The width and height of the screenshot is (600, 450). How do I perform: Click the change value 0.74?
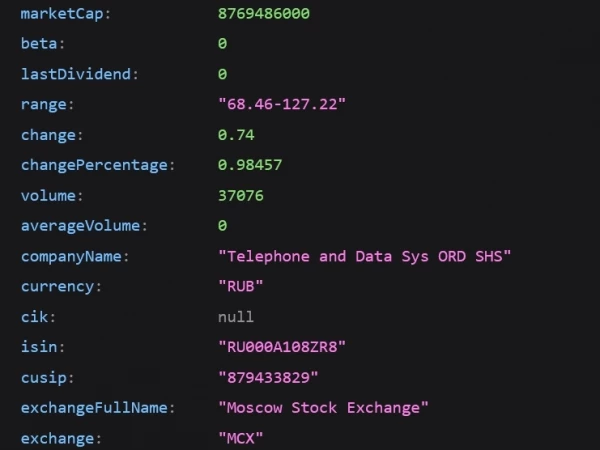236,135
